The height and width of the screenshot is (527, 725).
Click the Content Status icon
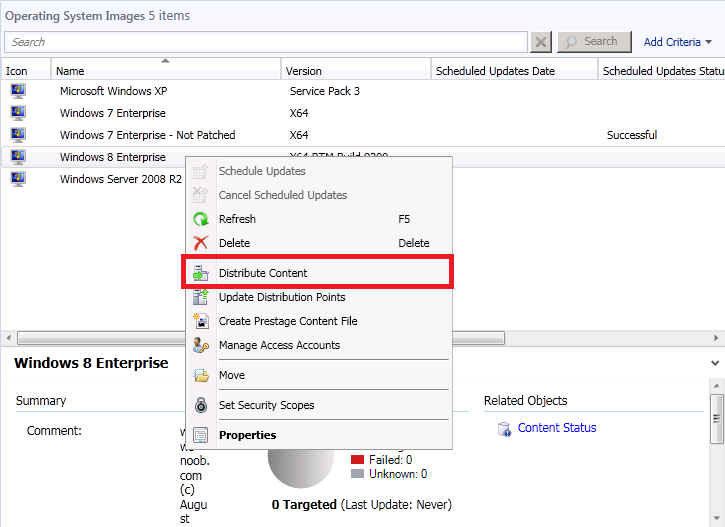504,429
